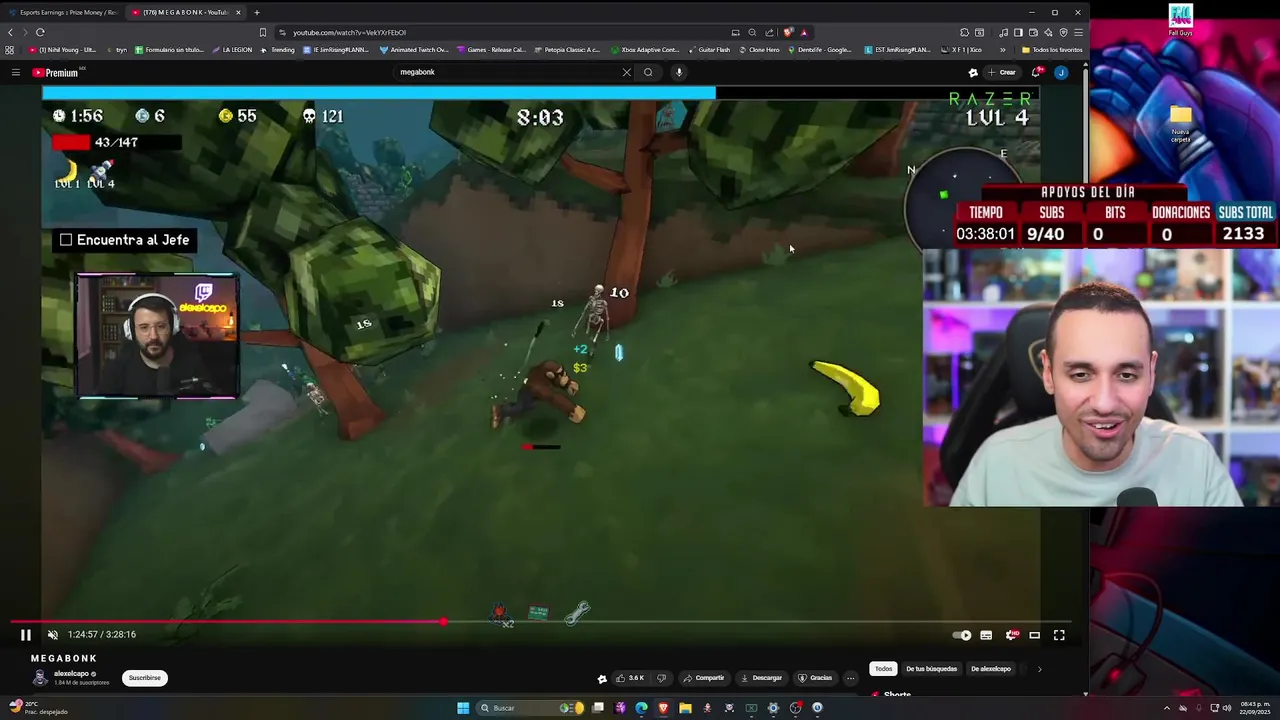Bookmark this page icon in address bar
The width and height of the screenshot is (1280, 720).
pyautogui.click(x=263, y=32)
